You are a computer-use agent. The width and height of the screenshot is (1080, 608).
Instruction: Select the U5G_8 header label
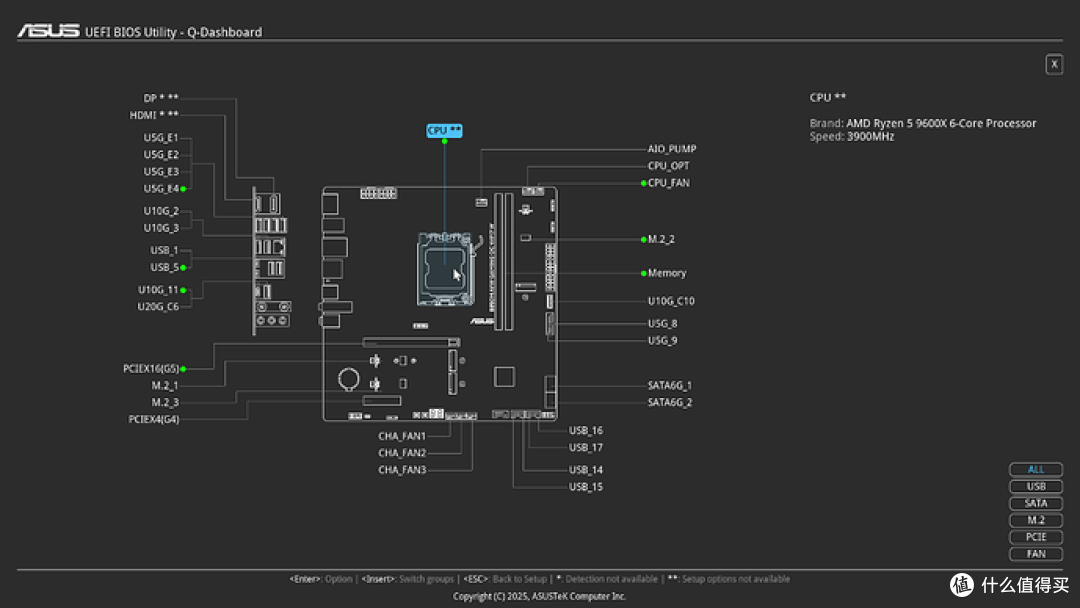point(662,324)
